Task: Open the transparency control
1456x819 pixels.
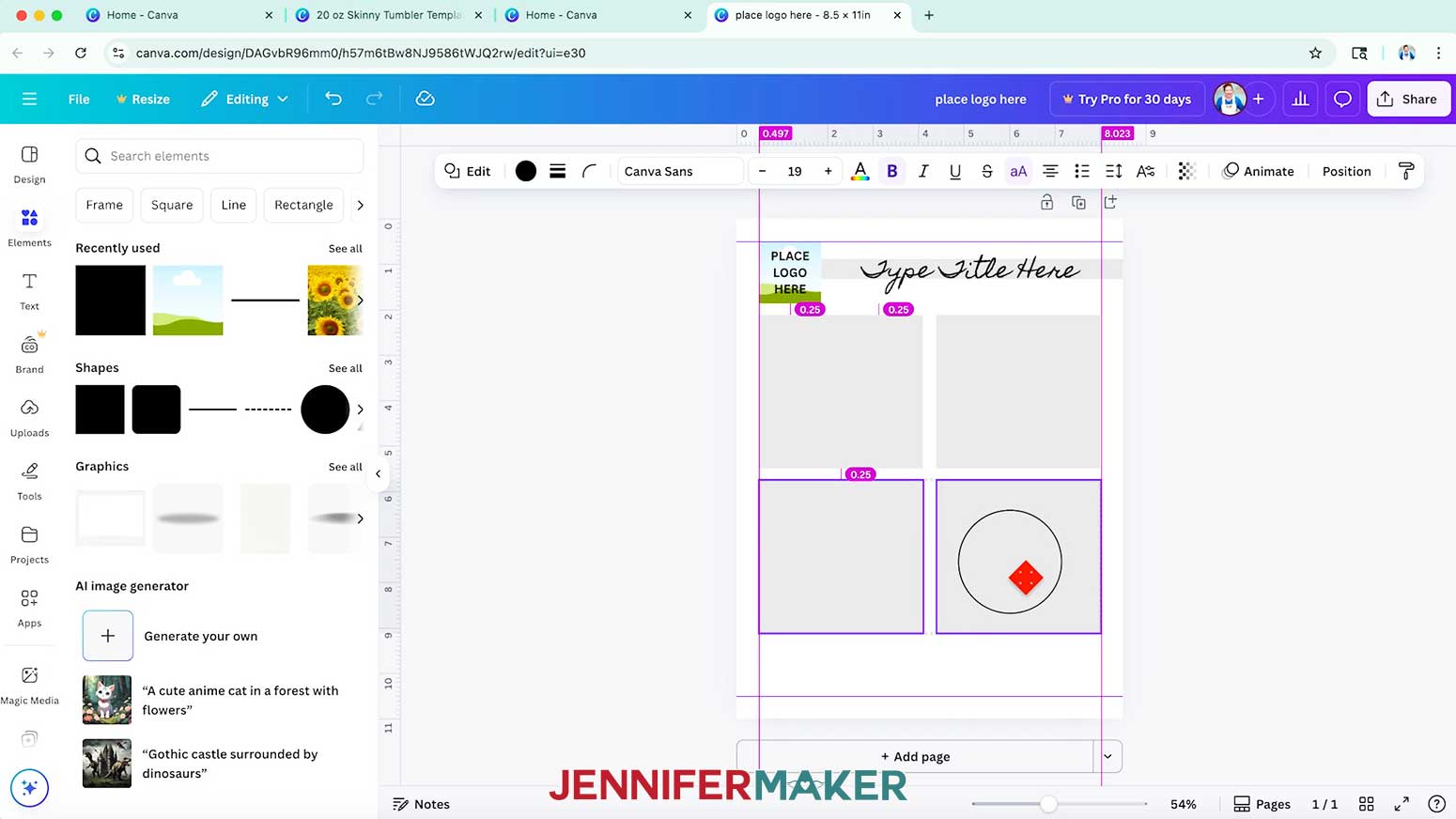Action: tap(1186, 171)
